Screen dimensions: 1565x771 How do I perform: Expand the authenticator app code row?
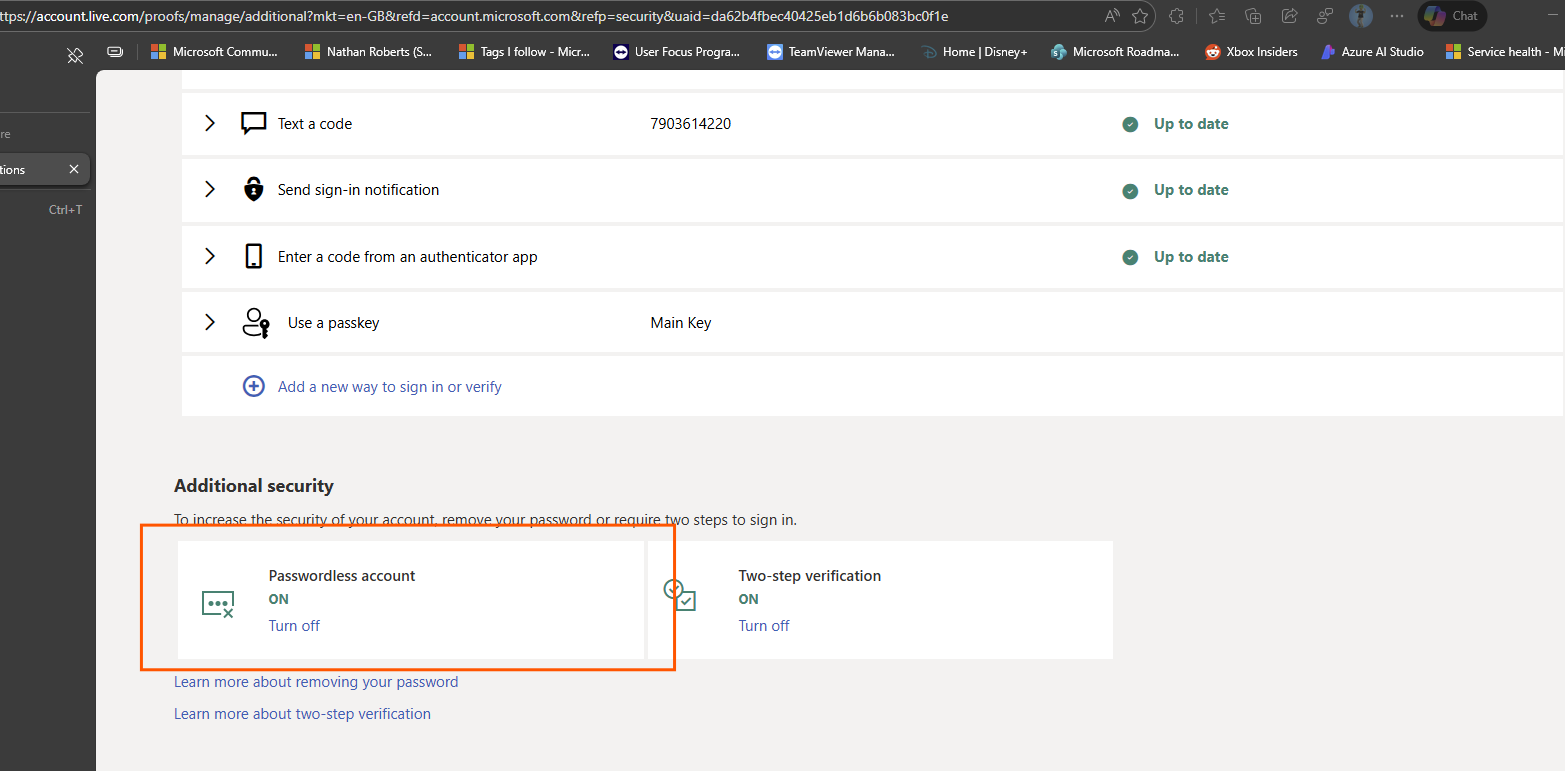(x=210, y=256)
